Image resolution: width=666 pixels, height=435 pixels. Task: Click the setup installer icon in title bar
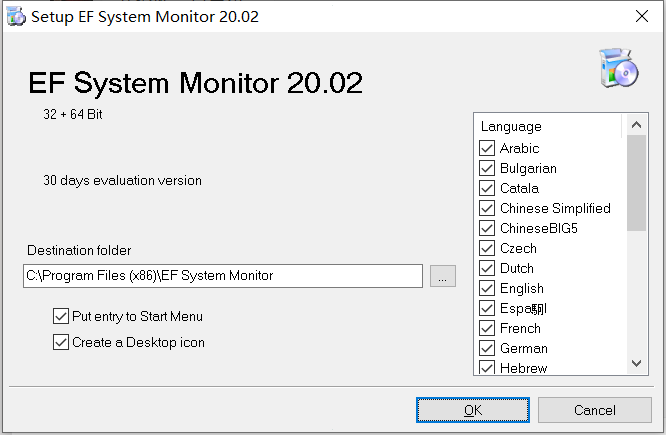[x=16, y=17]
